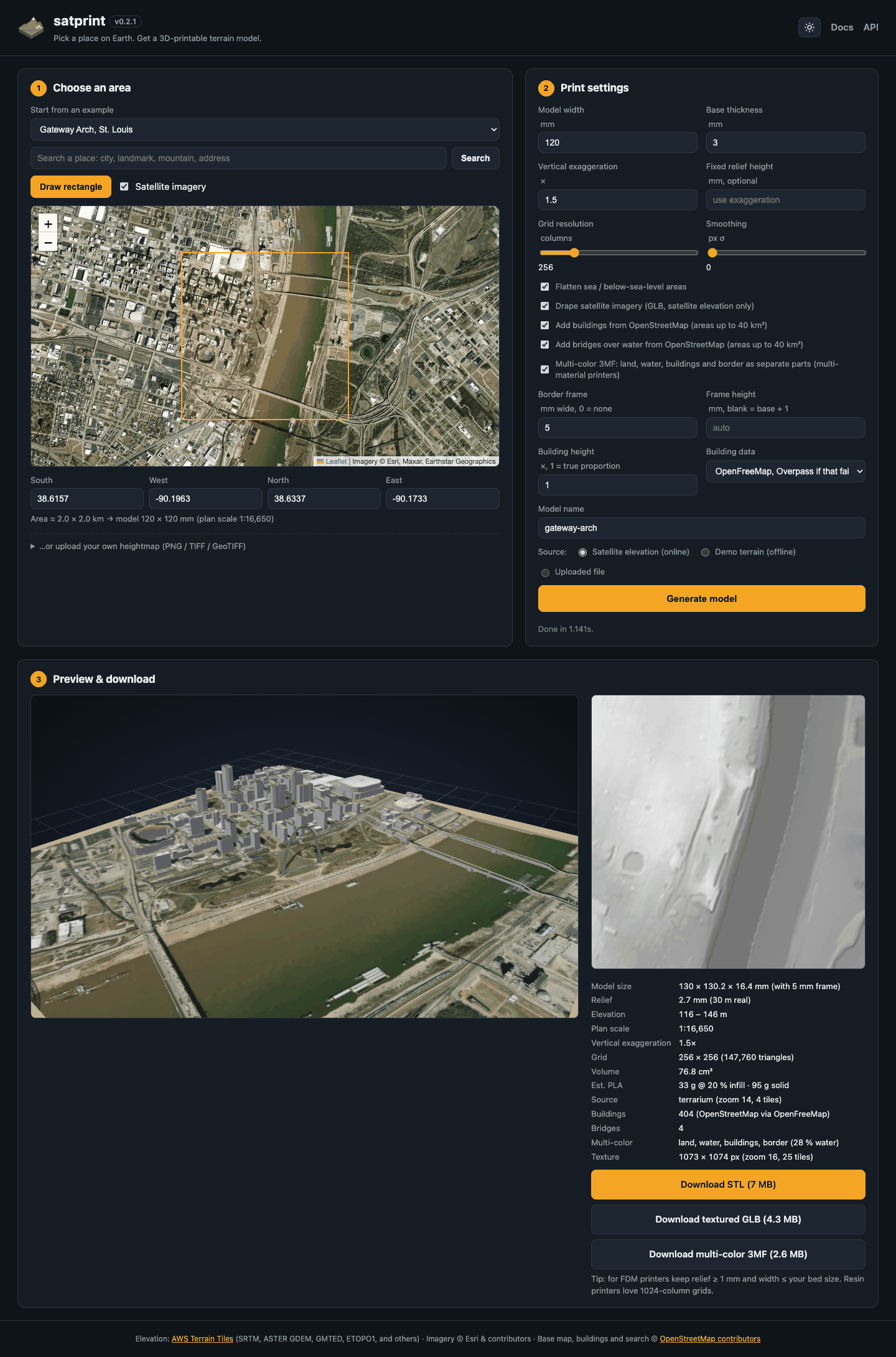The height and width of the screenshot is (1357, 896).
Task: Adjust the Grid resolution slider
Action: coord(618,253)
